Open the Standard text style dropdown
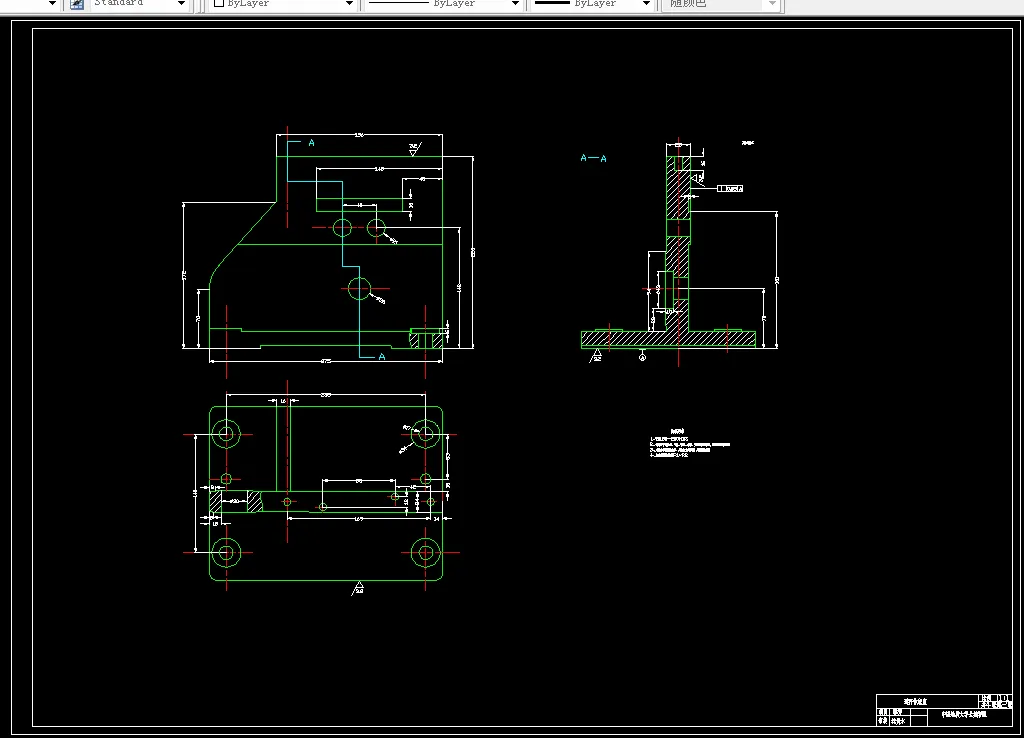The height and width of the screenshot is (738, 1024). pyautogui.click(x=182, y=4)
